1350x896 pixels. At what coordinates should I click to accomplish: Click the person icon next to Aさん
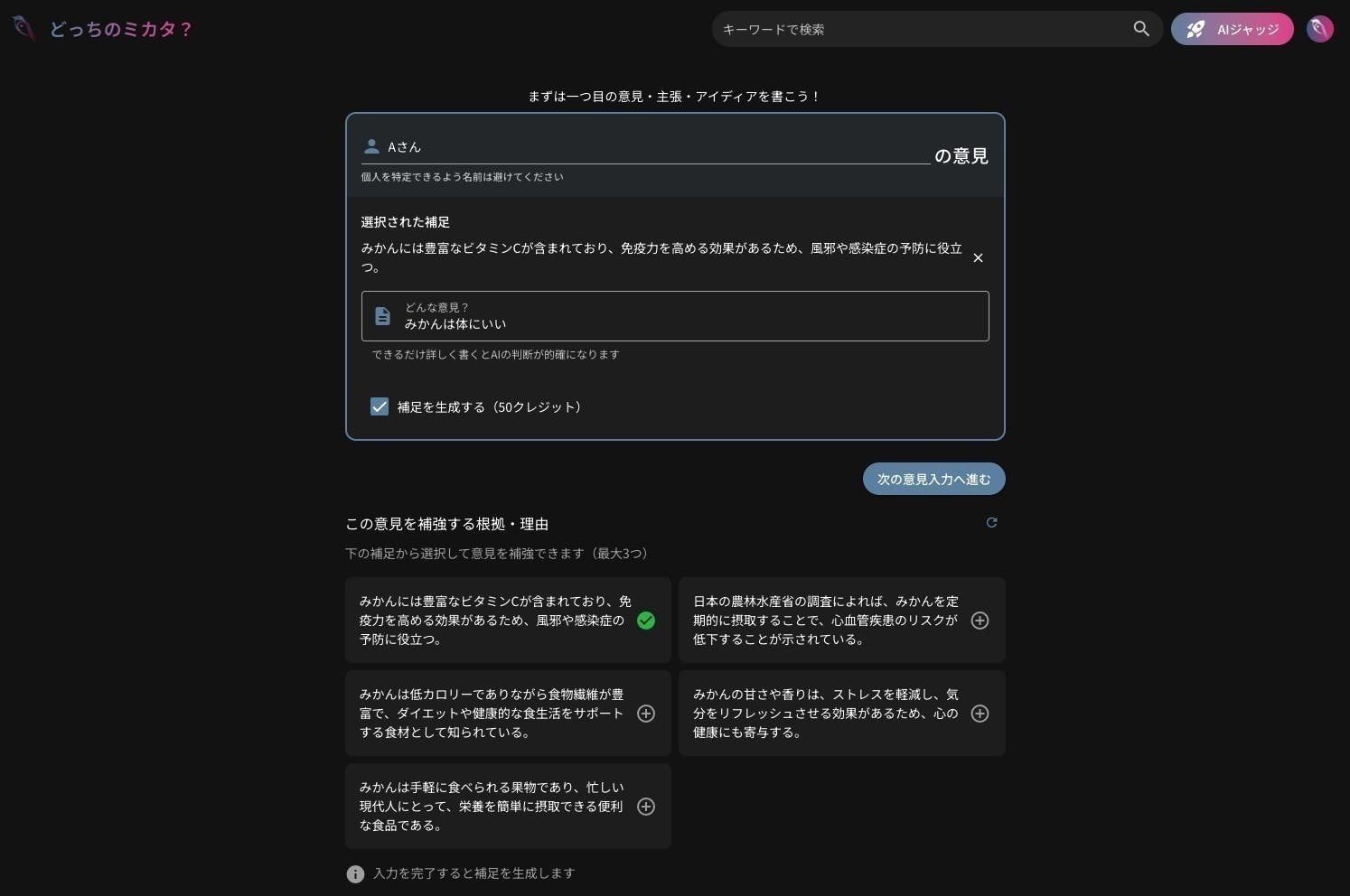[x=372, y=146]
